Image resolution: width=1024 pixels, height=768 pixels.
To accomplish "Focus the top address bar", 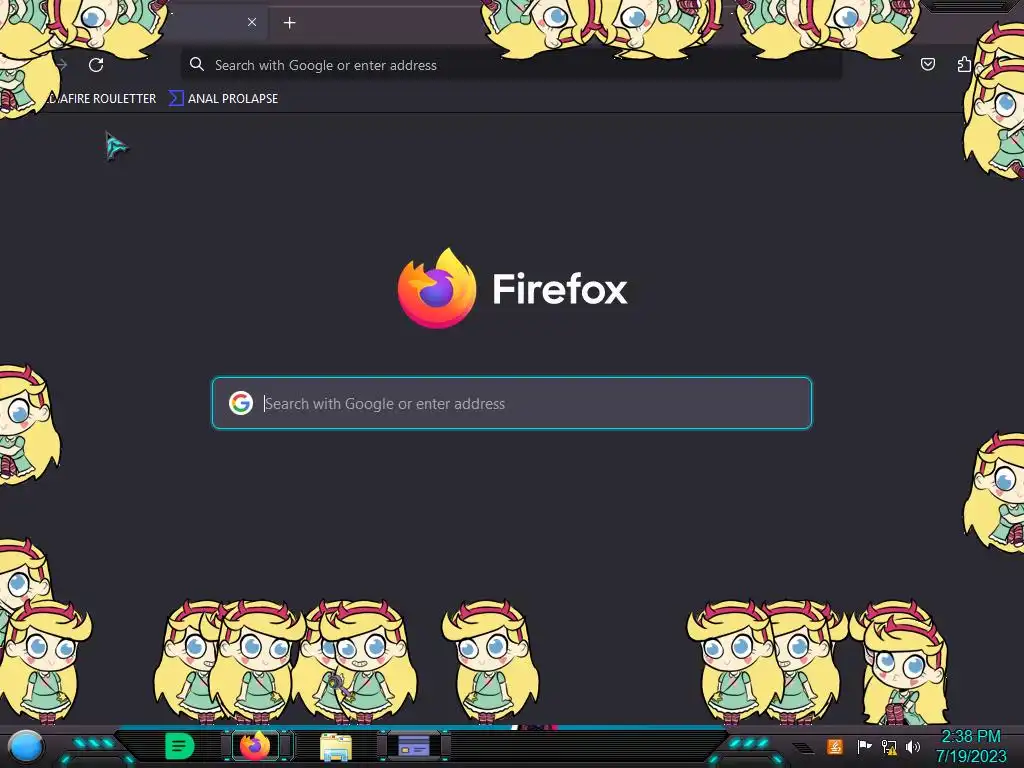I will pos(511,65).
